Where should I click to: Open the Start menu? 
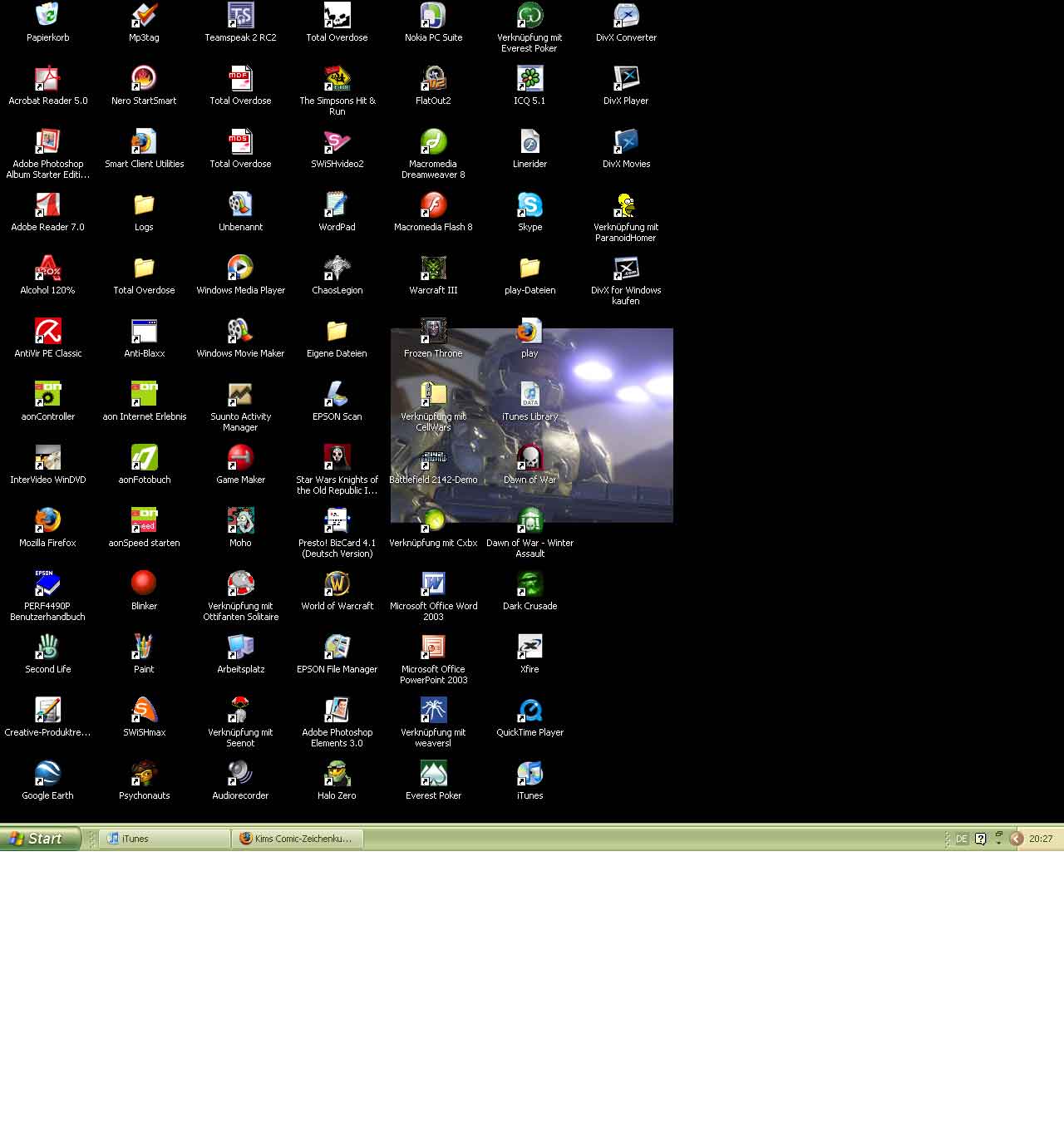click(39, 839)
